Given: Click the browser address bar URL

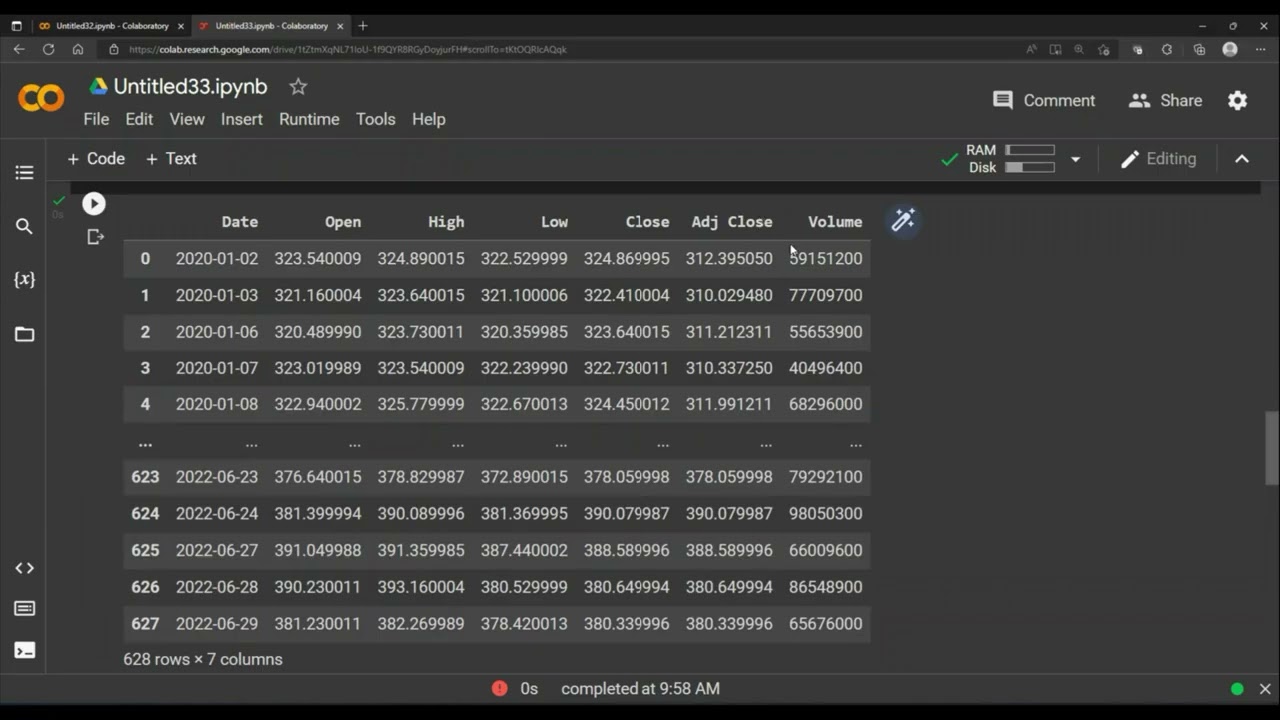Looking at the screenshot, I should pos(348,49).
